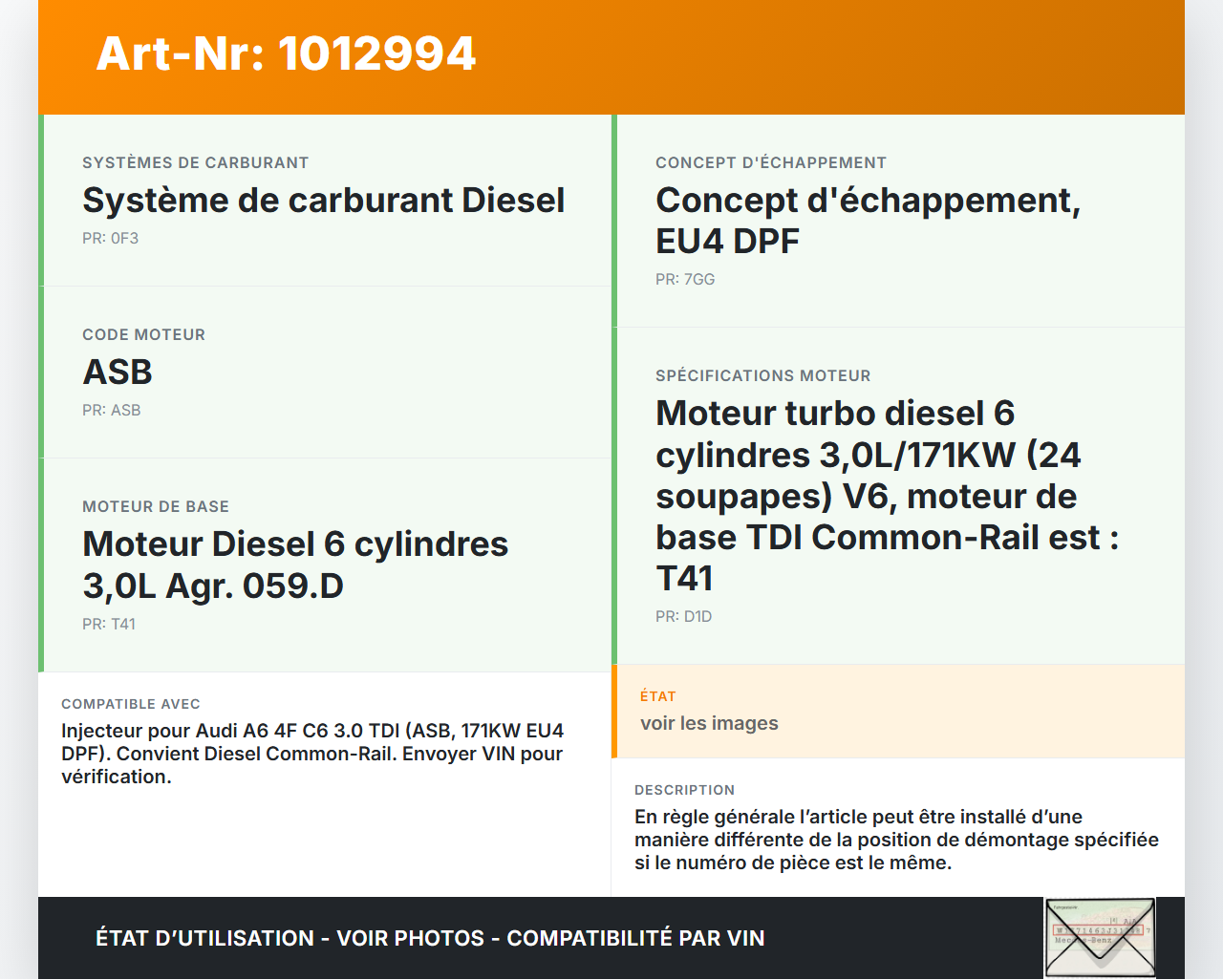
Task: Click the PR: ASB code label
Action: pos(111,411)
